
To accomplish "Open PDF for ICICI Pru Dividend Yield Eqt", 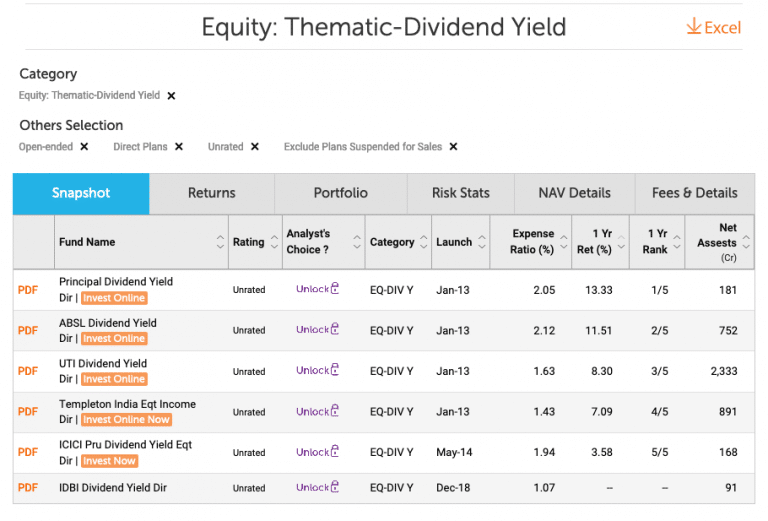I will point(28,452).
